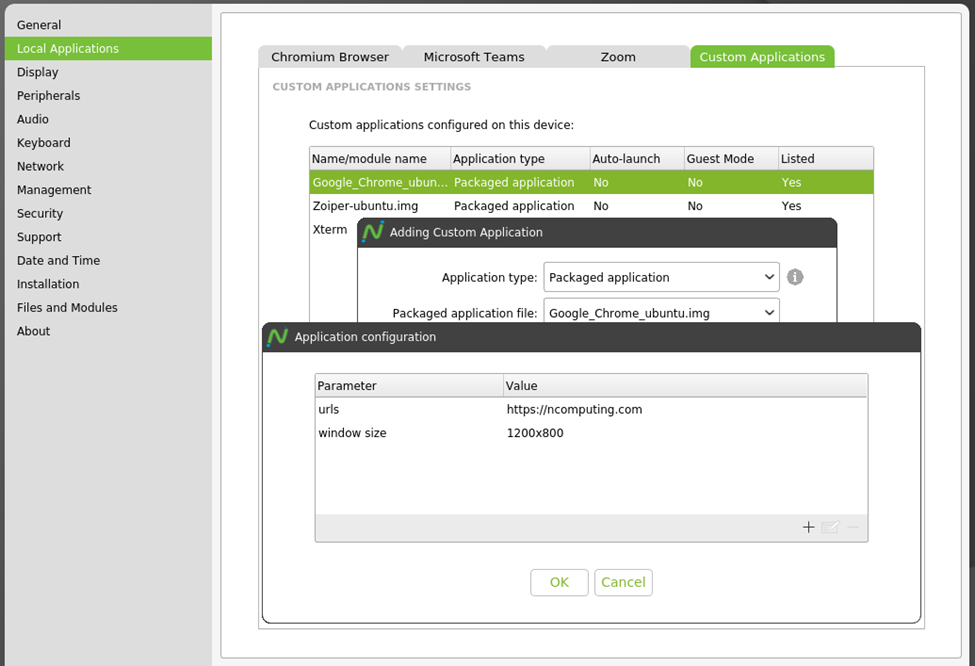
Task: Remove parameter using the minus icon
Action: coord(853,527)
